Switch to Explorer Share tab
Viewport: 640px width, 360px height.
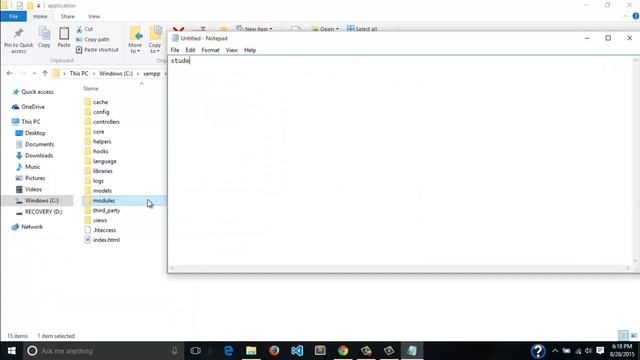tap(68, 16)
